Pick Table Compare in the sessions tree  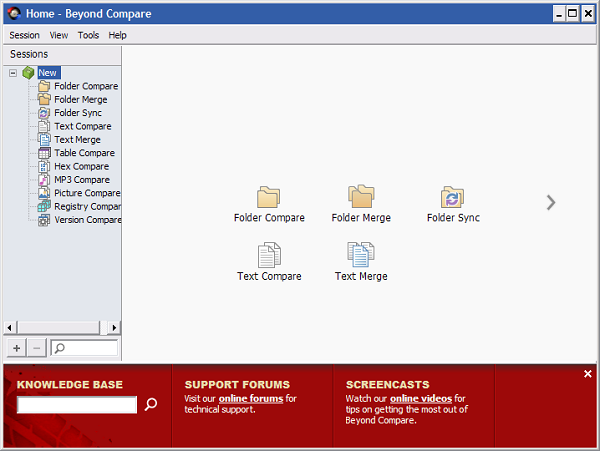(84, 153)
